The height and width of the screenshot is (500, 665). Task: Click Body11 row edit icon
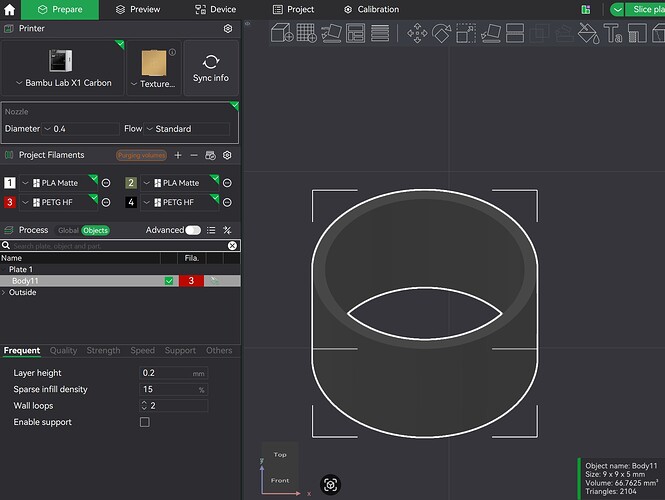215,280
